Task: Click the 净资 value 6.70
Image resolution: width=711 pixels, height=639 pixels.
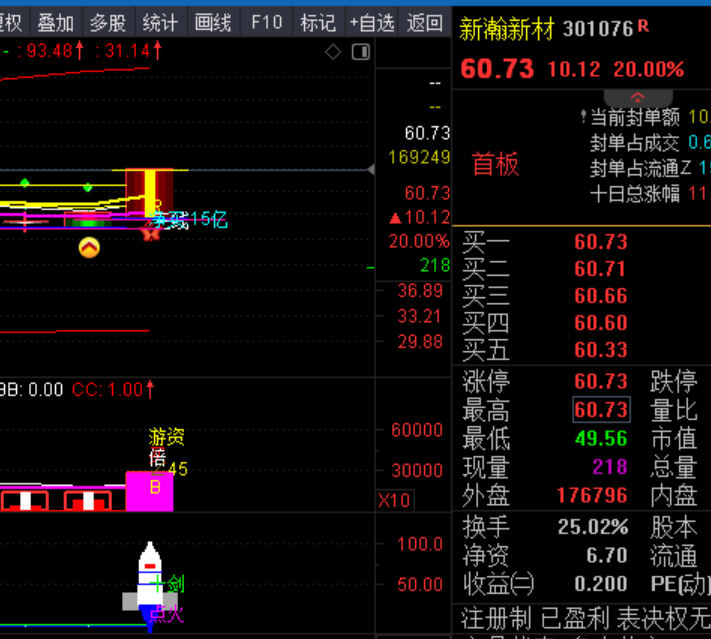Action: 607,555
